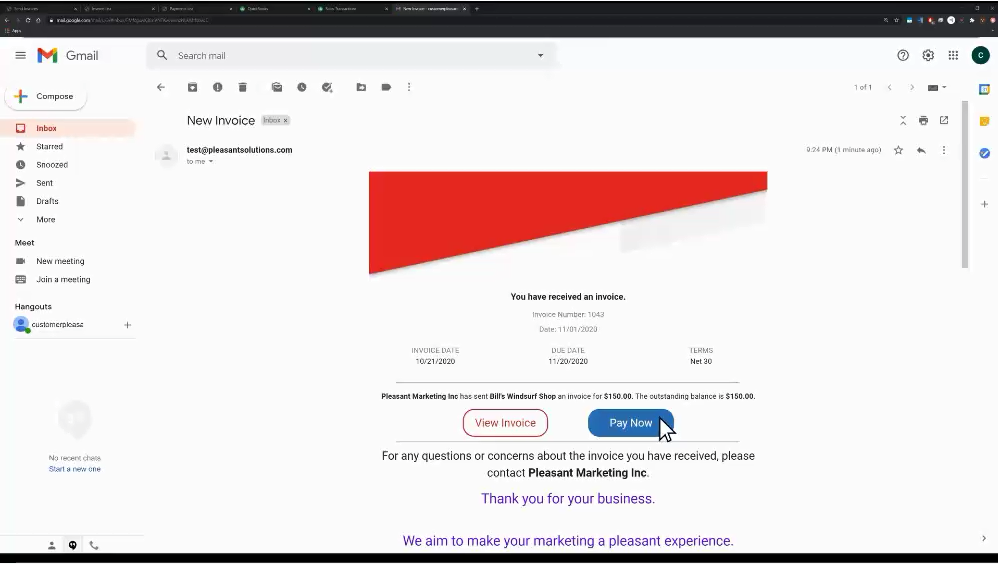Star the invoice email
This screenshot has height=564, width=998.
[898, 150]
